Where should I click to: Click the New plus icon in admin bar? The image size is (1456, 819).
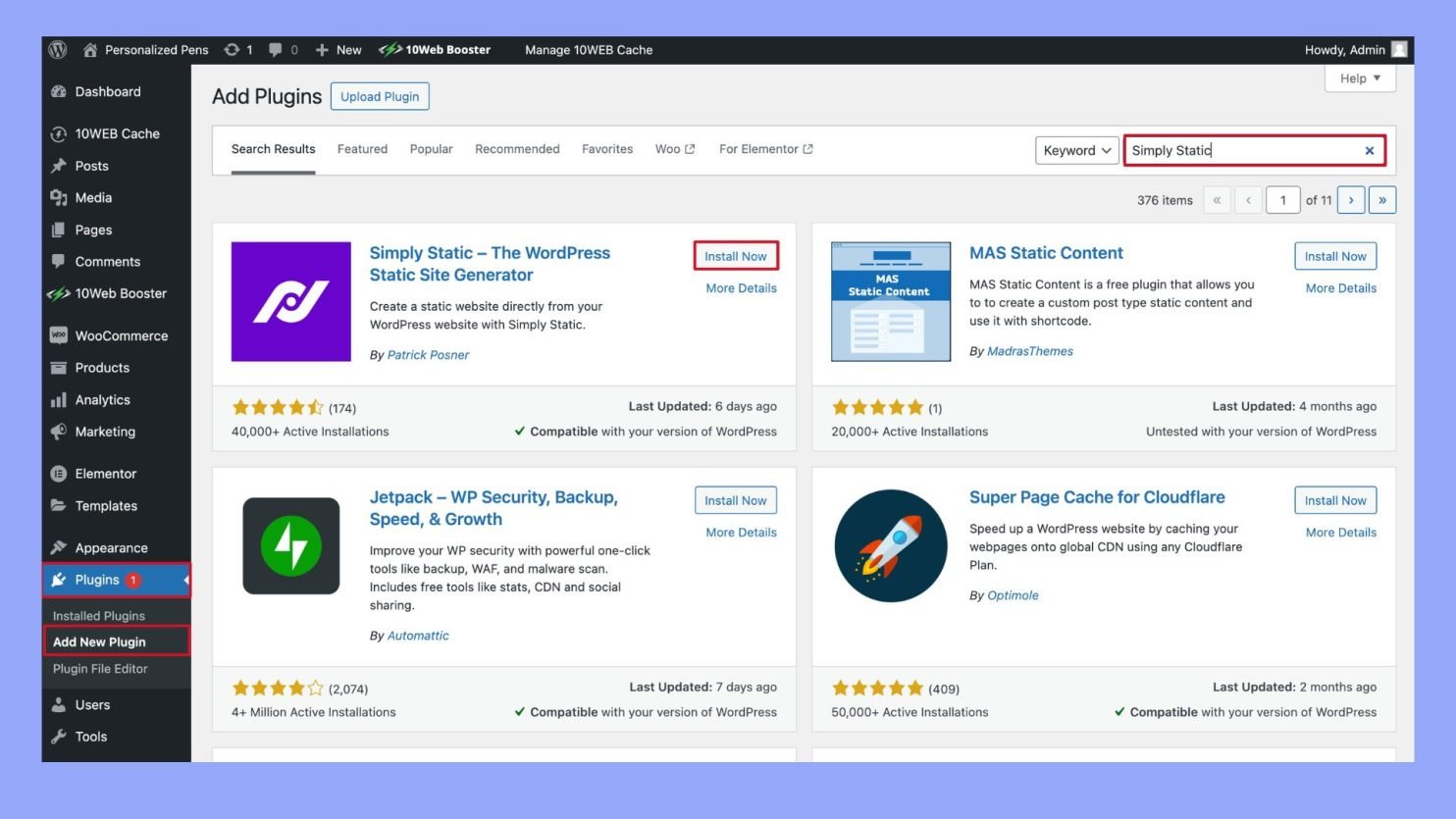pos(320,49)
